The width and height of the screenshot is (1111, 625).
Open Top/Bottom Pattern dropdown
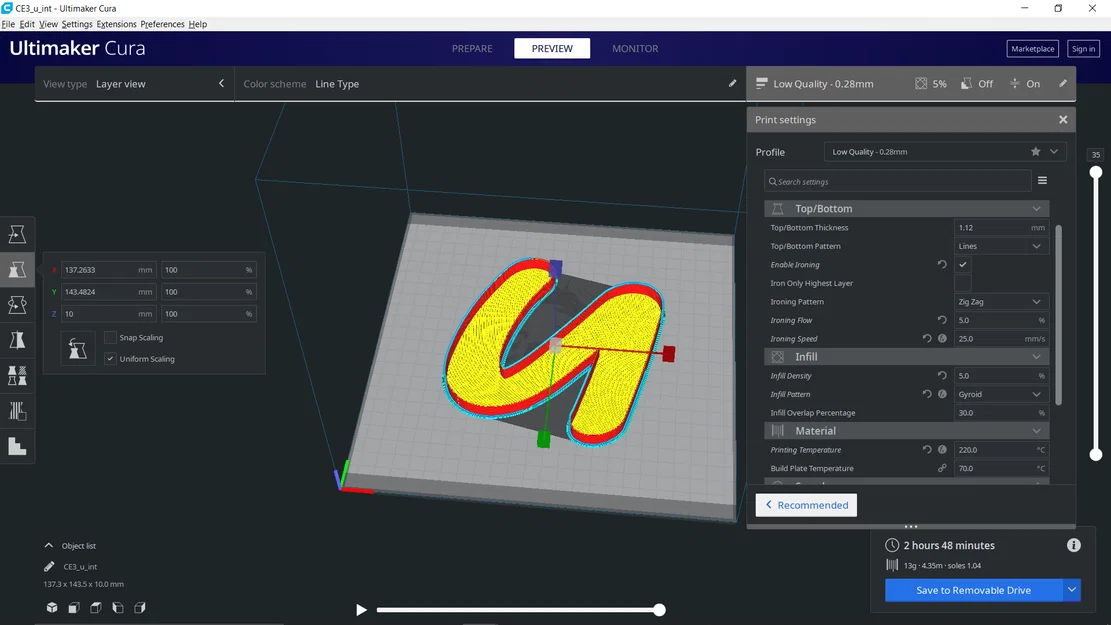pyautogui.click(x=1000, y=246)
